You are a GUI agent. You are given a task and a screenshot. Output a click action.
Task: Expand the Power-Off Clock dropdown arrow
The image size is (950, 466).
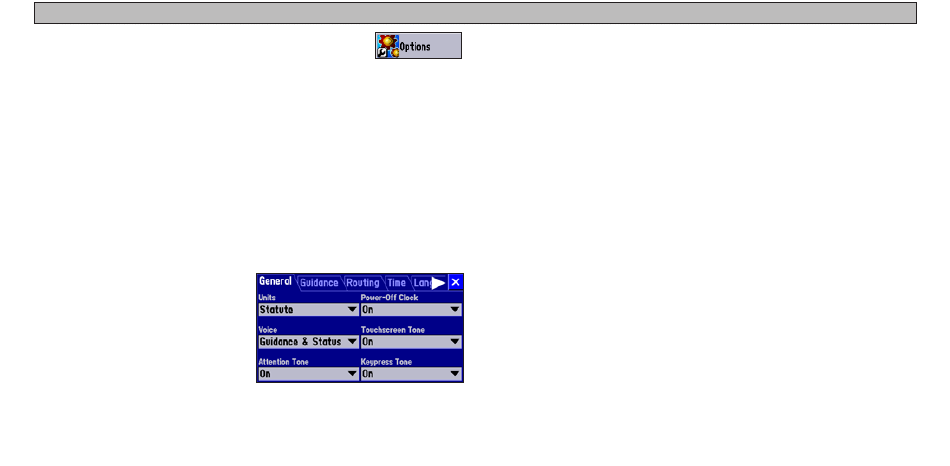455,310
